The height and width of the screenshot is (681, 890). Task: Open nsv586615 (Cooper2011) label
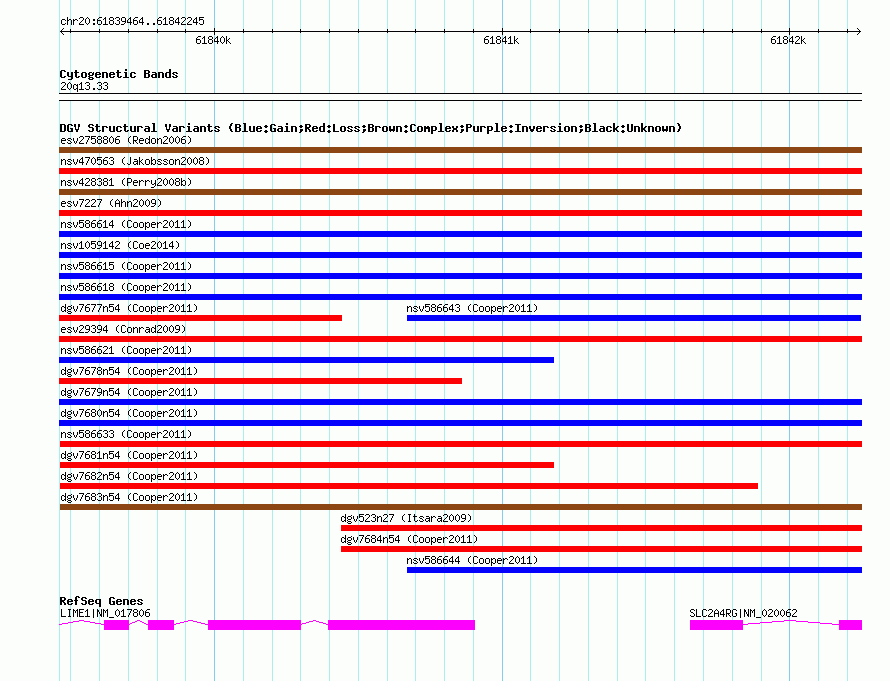click(x=126, y=266)
